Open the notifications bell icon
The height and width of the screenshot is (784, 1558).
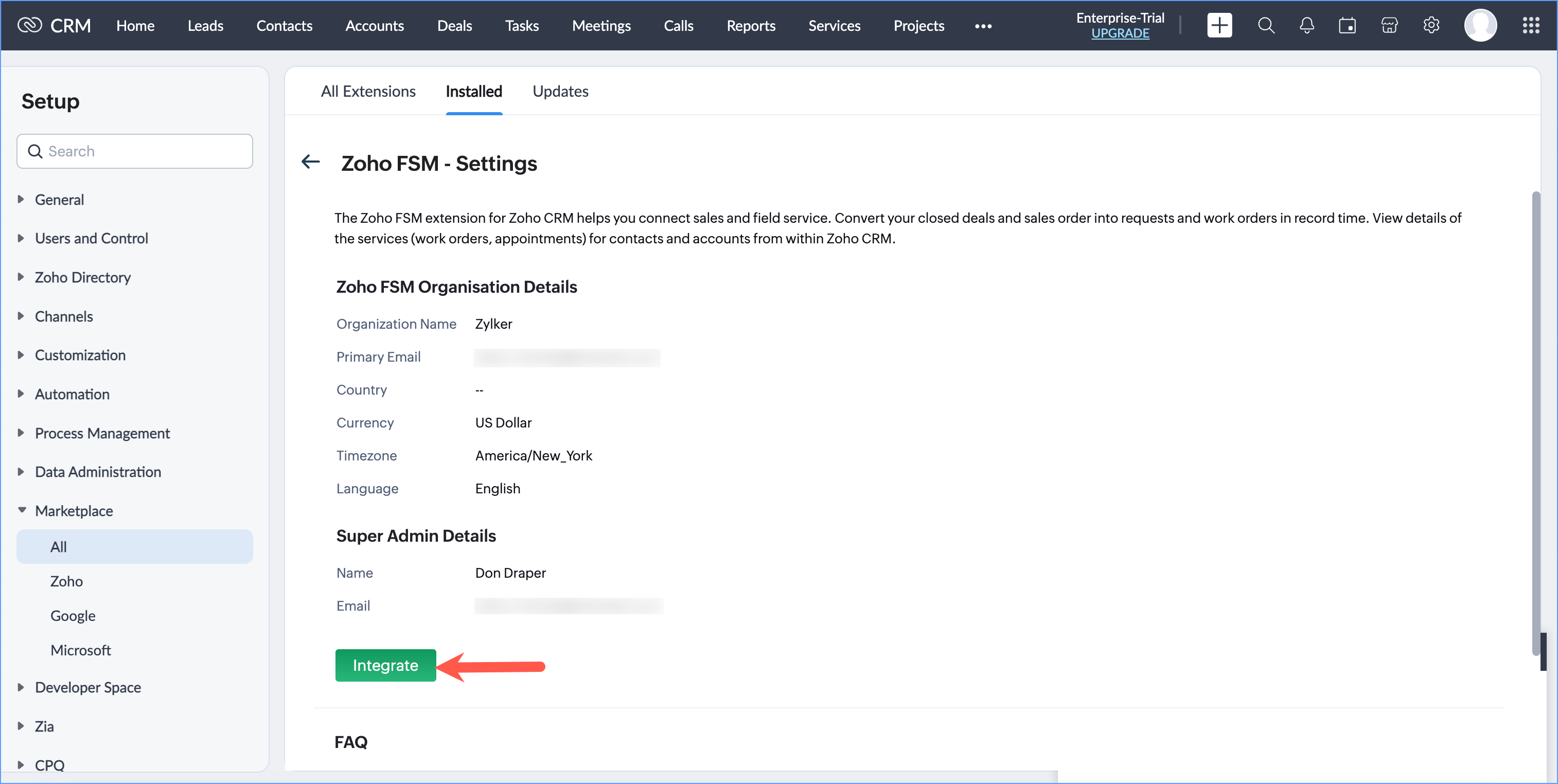click(x=1306, y=25)
